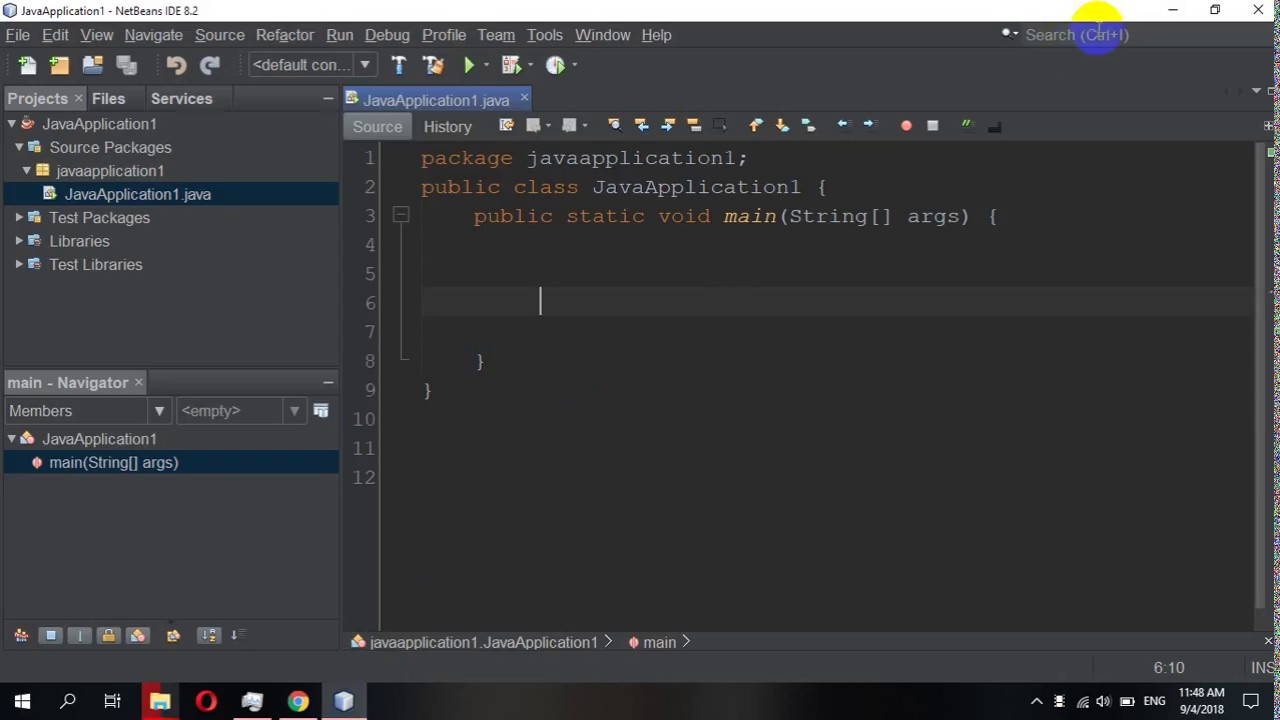The height and width of the screenshot is (720, 1280).
Task: Debug Project toolbar icon
Action: tap(511, 65)
